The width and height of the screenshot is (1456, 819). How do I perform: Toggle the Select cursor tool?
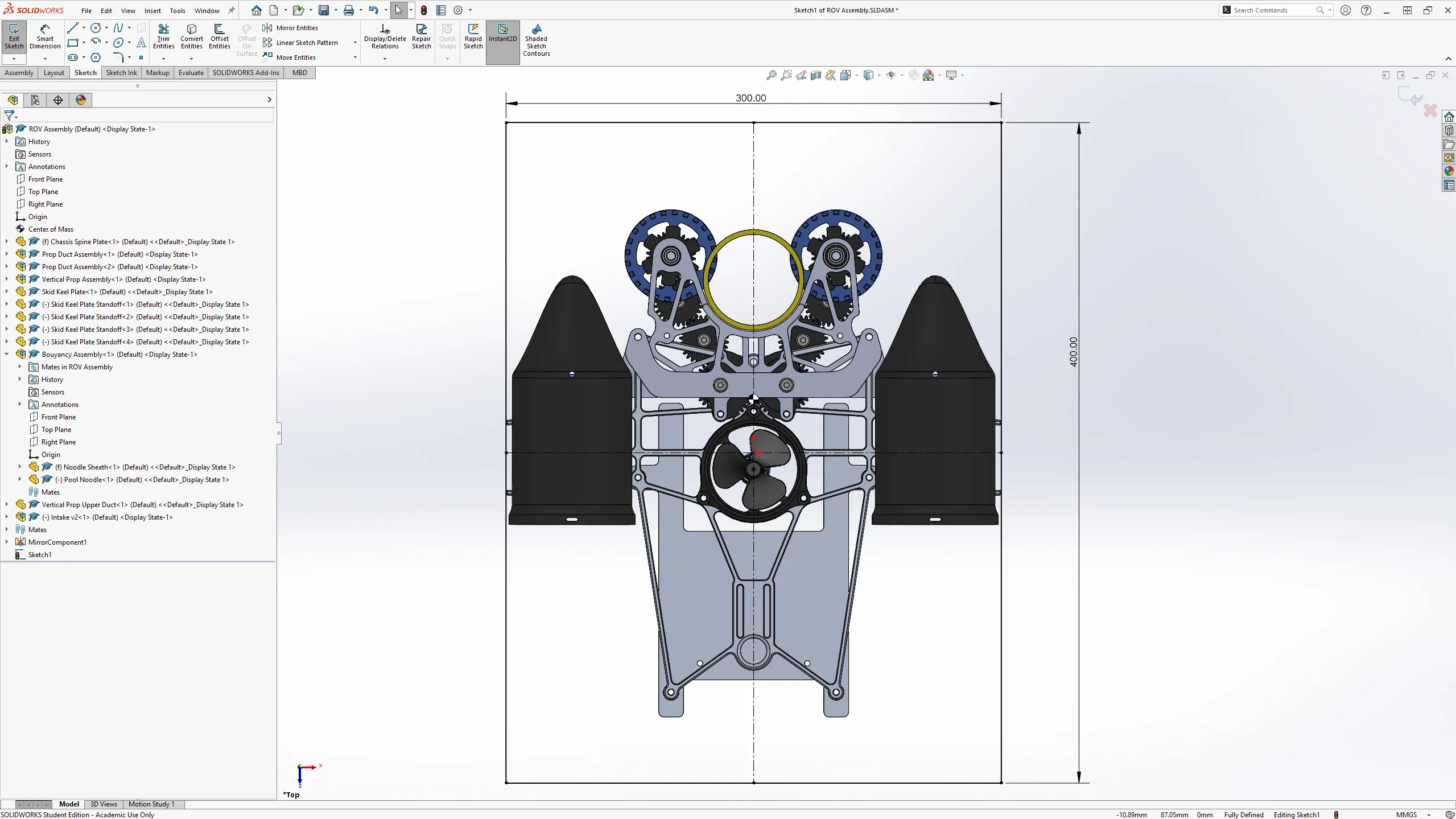coord(398,10)
